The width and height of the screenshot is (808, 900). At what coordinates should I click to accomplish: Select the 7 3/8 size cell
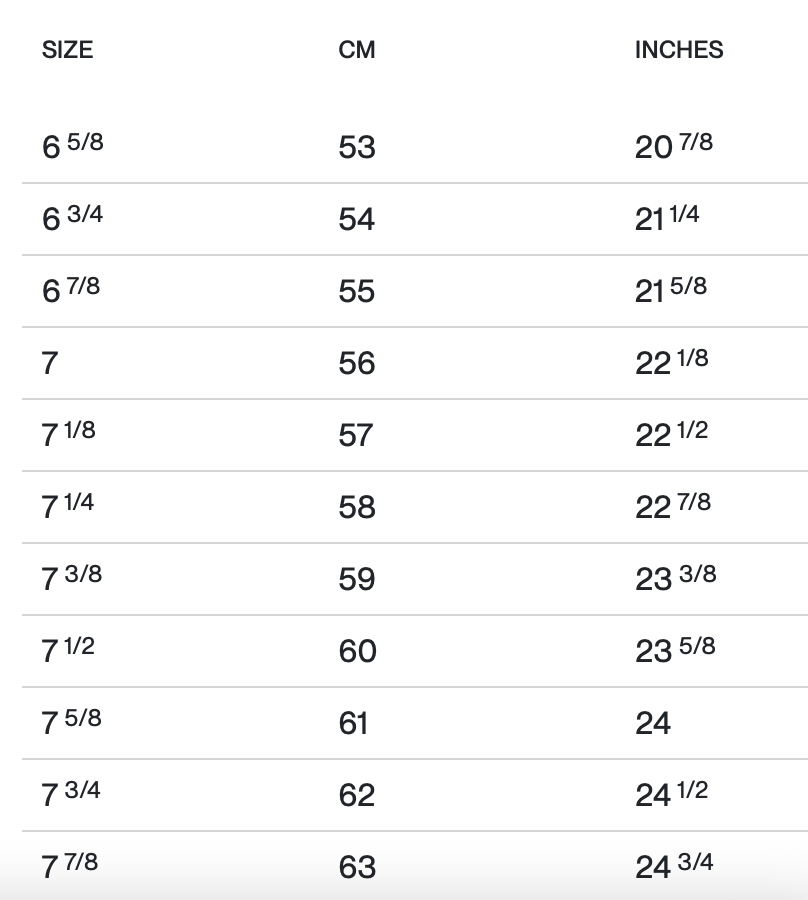pos(71,578)
